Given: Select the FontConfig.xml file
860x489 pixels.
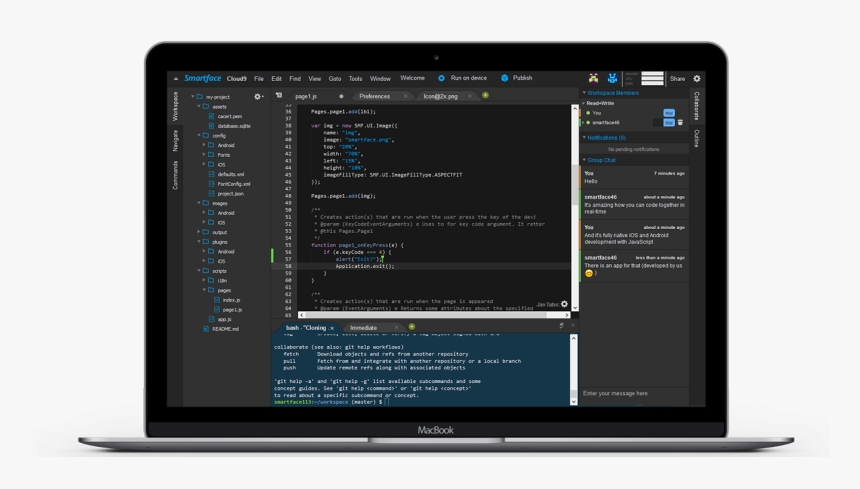Looking at the screenshot, I should 234,184.
